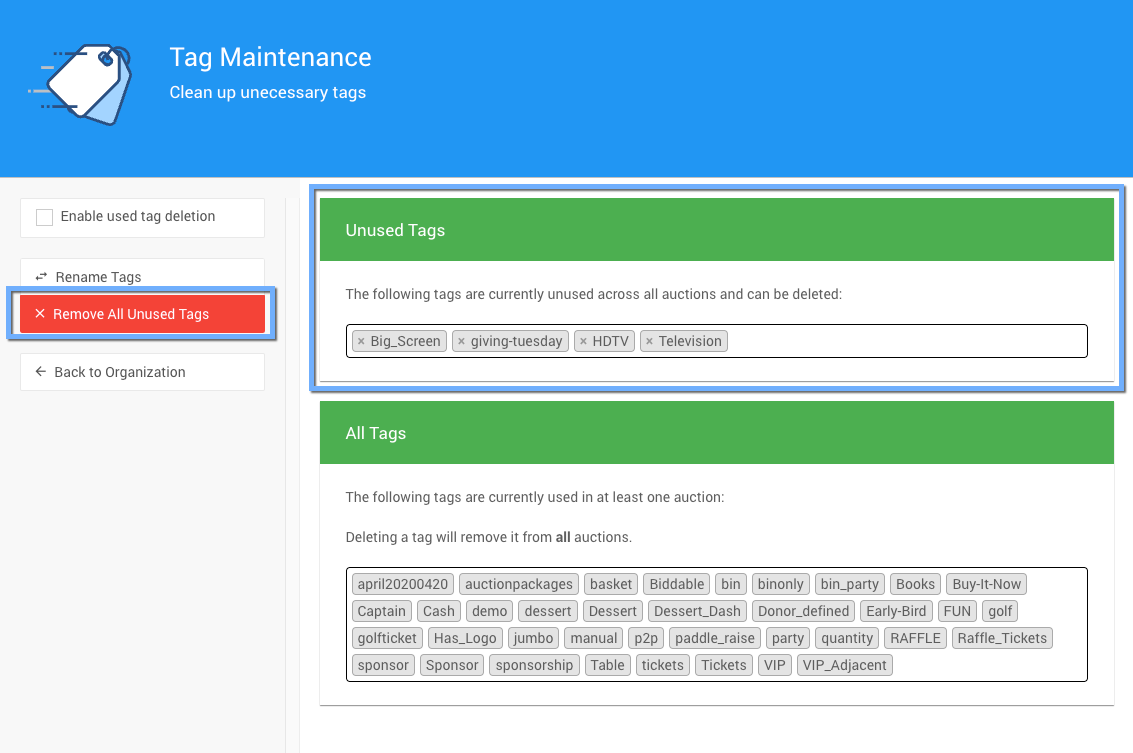Click the back arrow icon beside Back to Organization
Viewport: 1133px width, 753px height.
tap(41, 372)
